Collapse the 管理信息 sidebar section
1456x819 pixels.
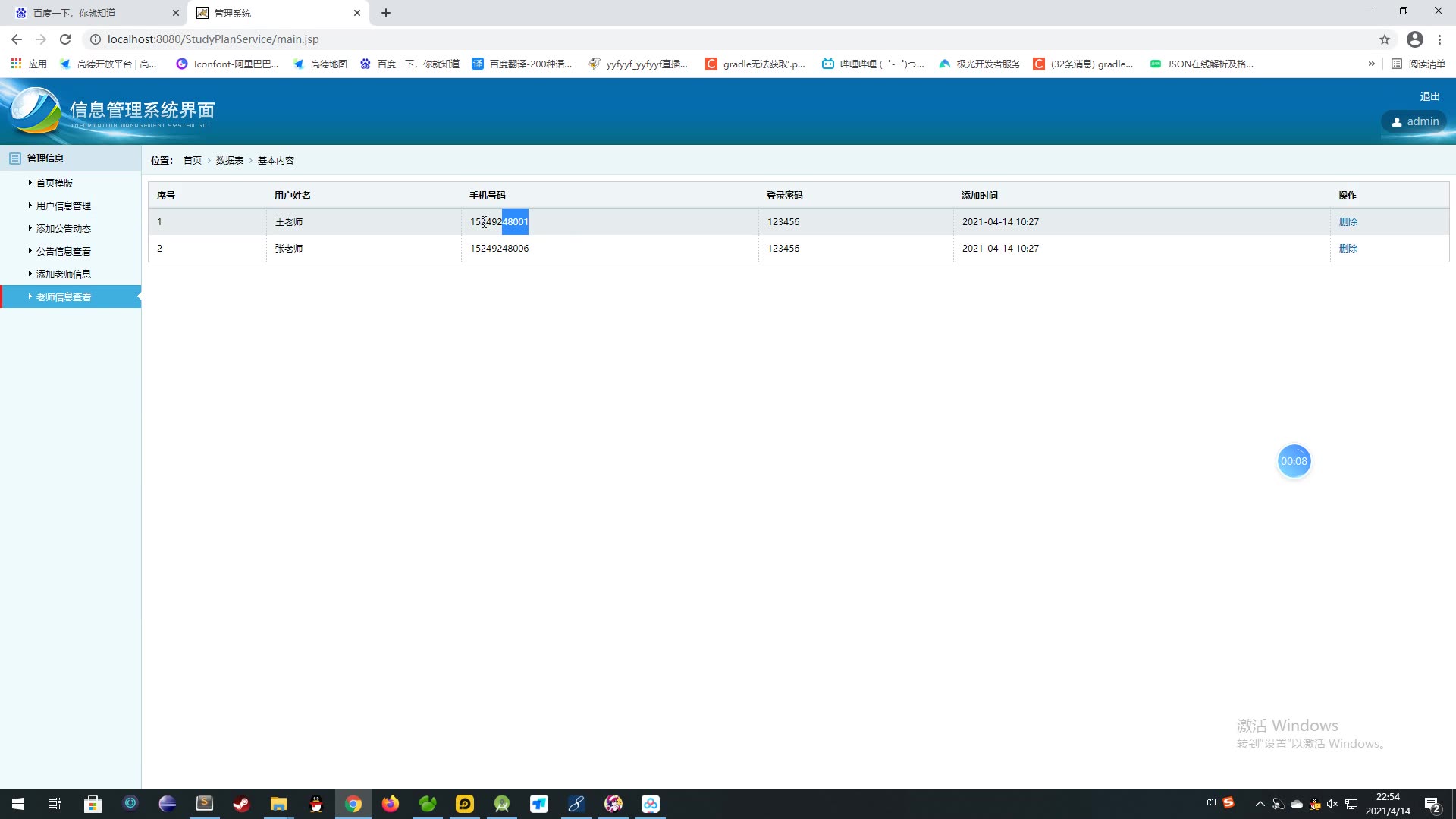coord(45,158)
